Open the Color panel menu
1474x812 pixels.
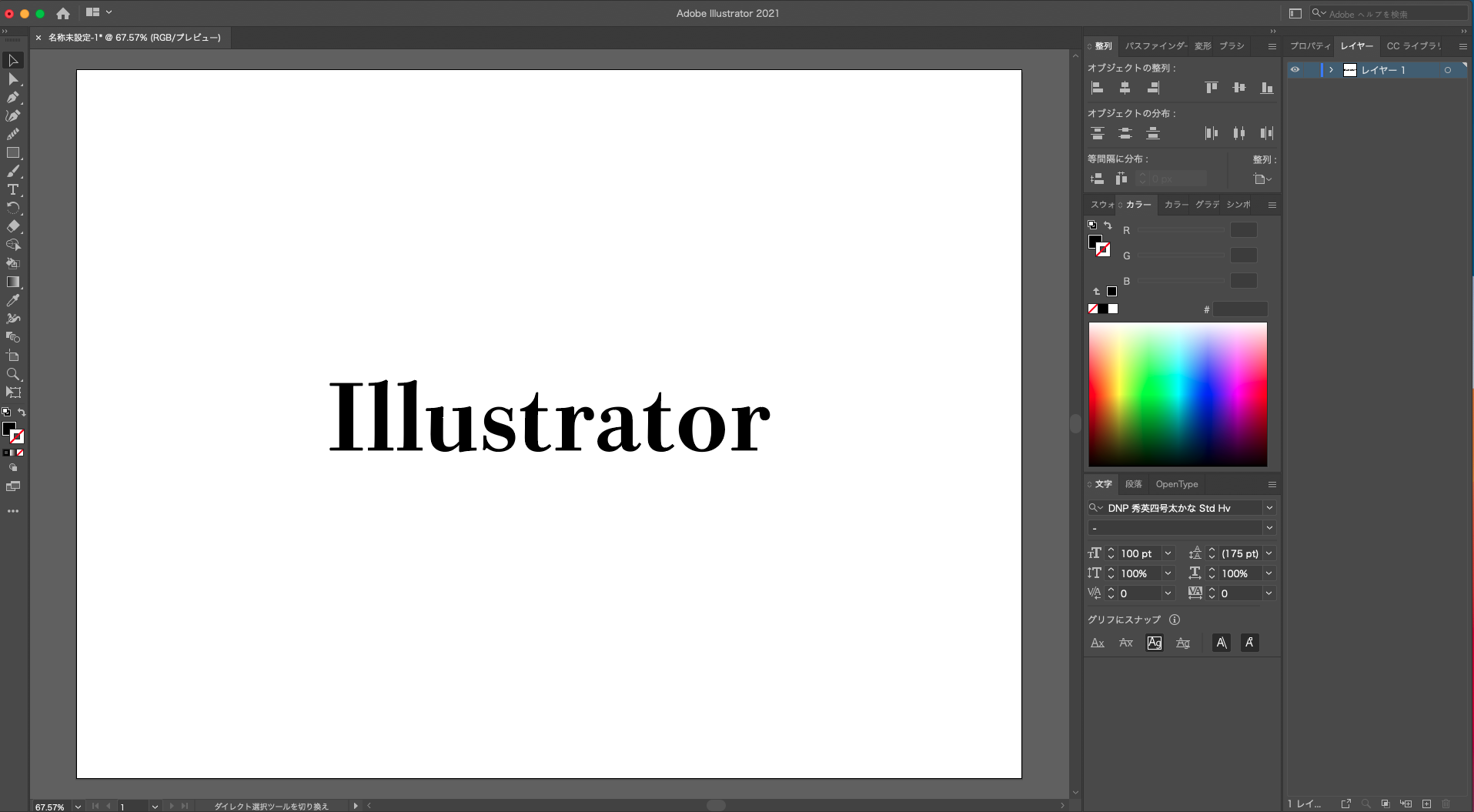tap(1272, 205)
